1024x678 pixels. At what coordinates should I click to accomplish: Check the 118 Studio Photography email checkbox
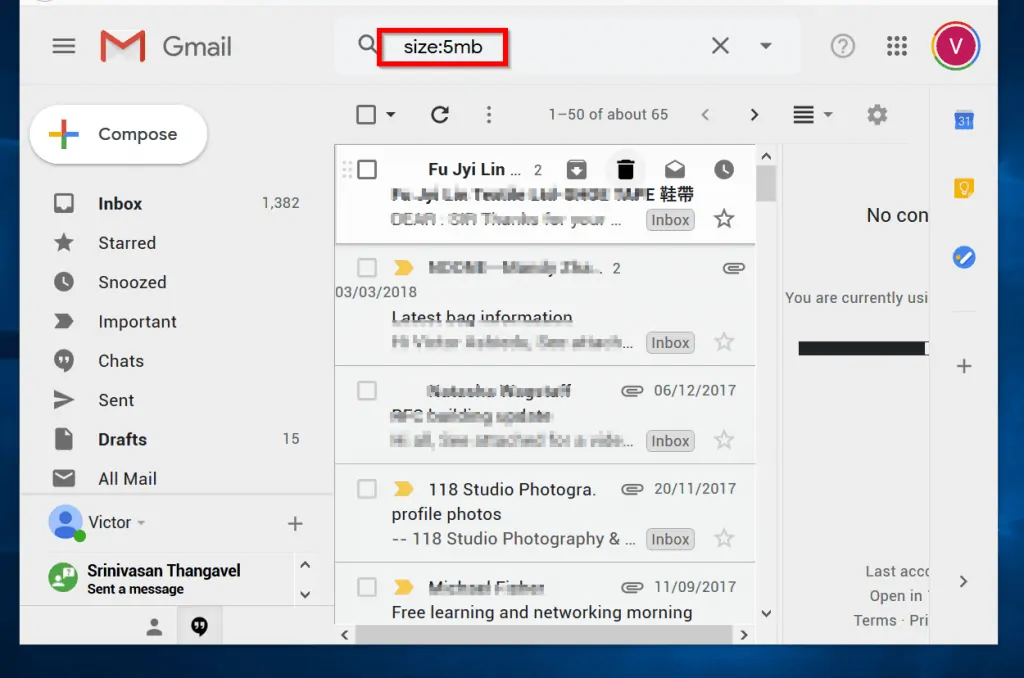tap(366, 489)
